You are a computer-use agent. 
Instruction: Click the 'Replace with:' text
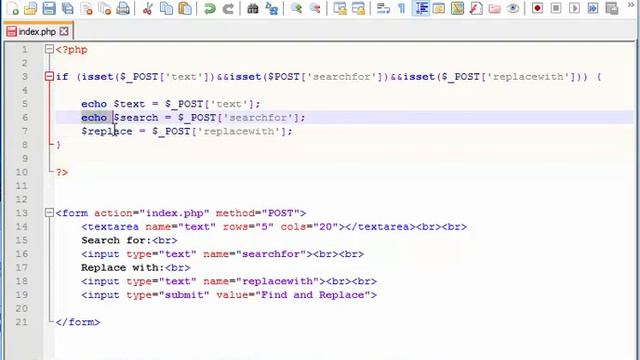click(123, 267)
